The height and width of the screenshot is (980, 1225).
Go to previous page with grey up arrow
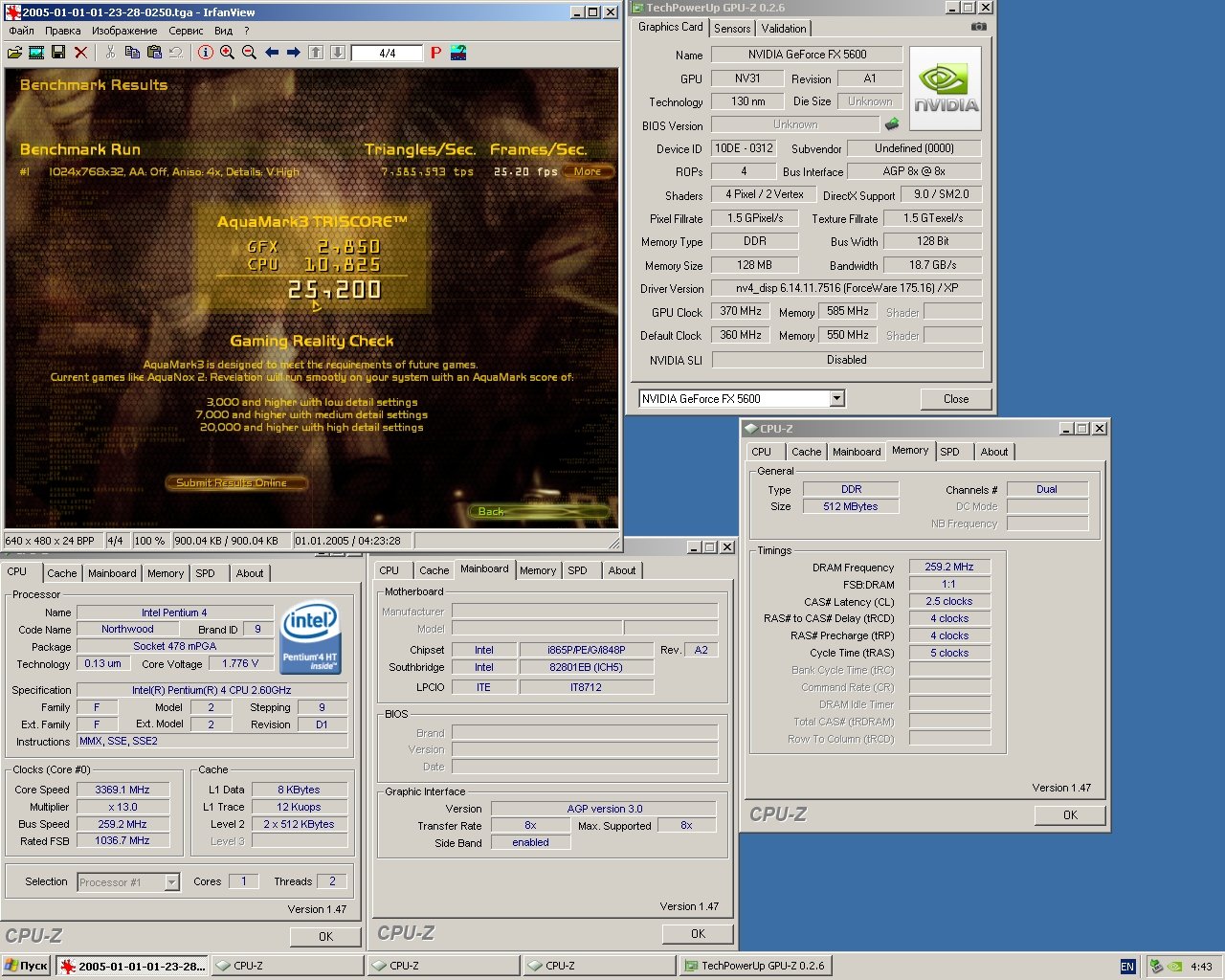pos(316,53)
